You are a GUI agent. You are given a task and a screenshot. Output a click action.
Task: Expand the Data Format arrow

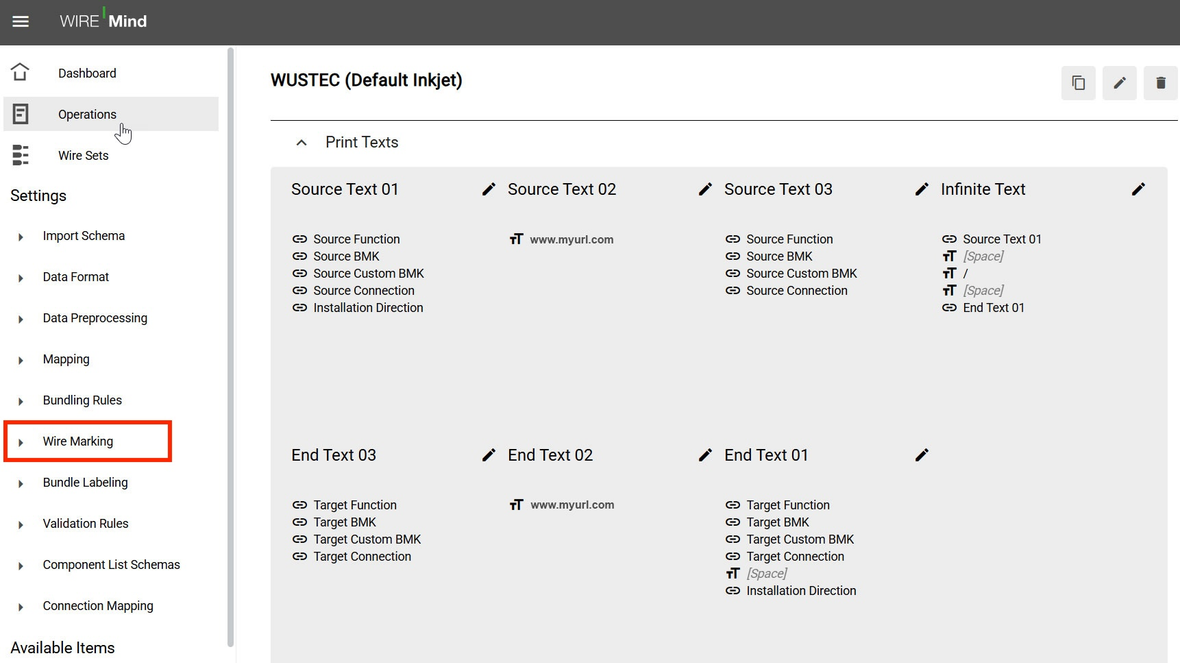(x=20, y=278)
